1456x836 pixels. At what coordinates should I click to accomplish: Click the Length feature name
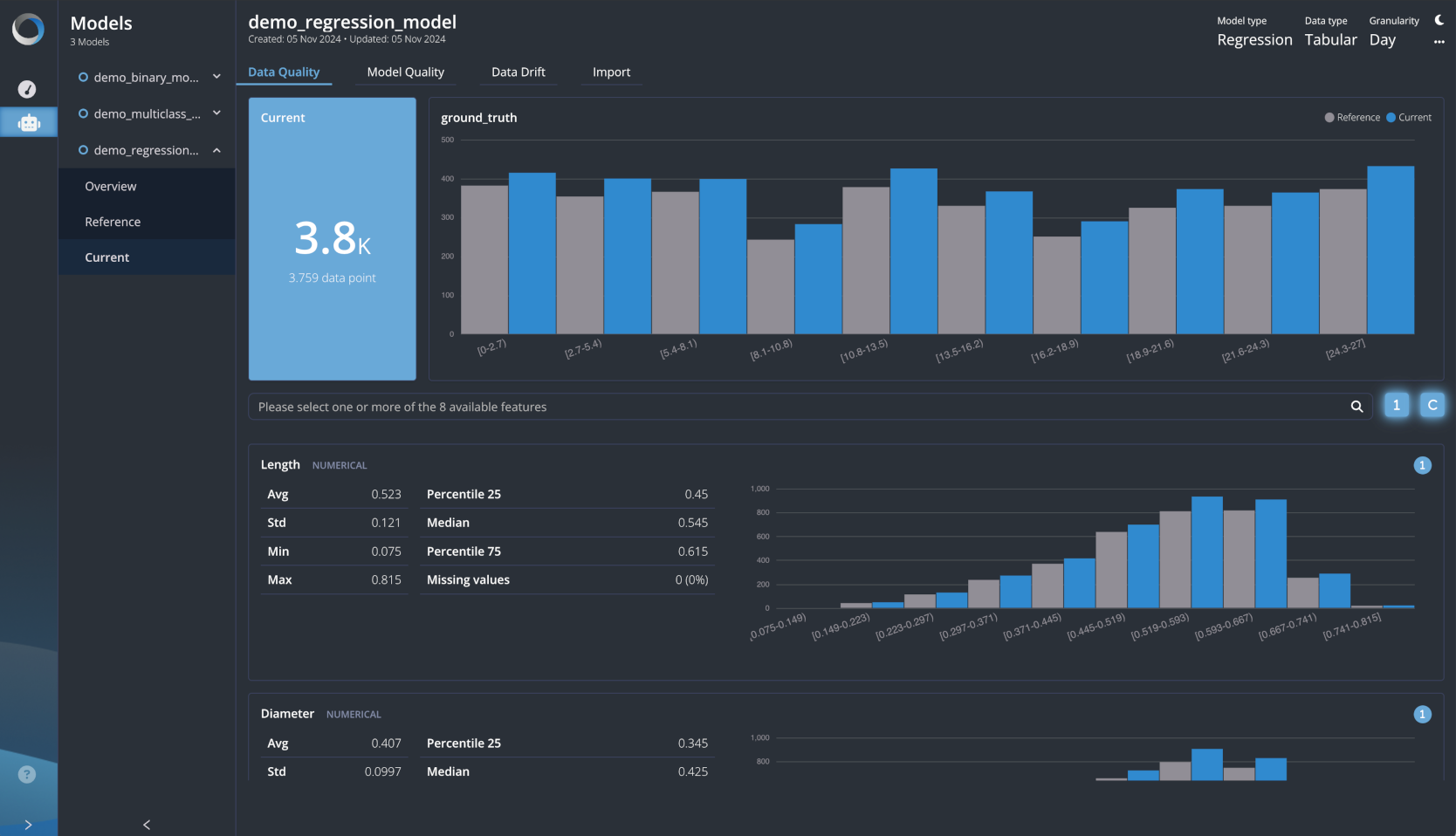[x=280, y=464]
